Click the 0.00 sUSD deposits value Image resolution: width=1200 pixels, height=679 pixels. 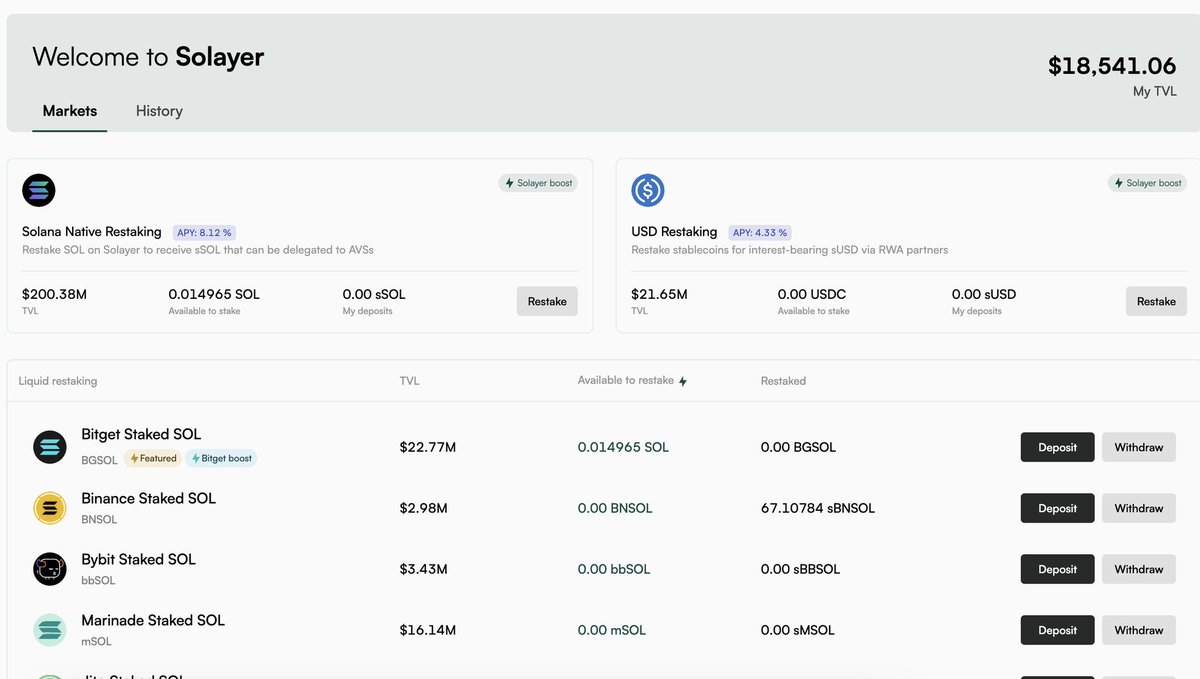coord(984,294)
